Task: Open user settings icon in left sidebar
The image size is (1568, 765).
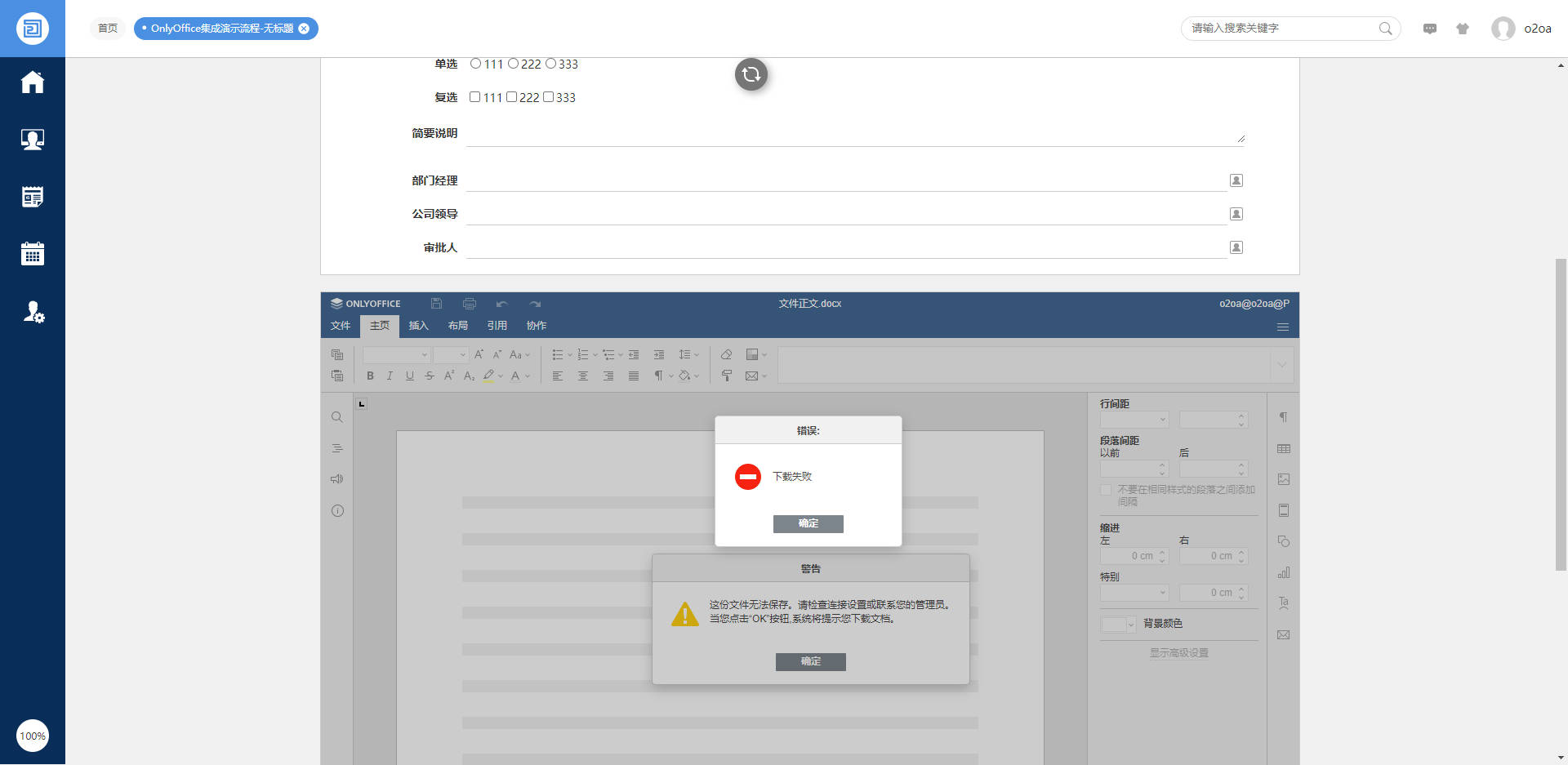Action: coord(33,311)
